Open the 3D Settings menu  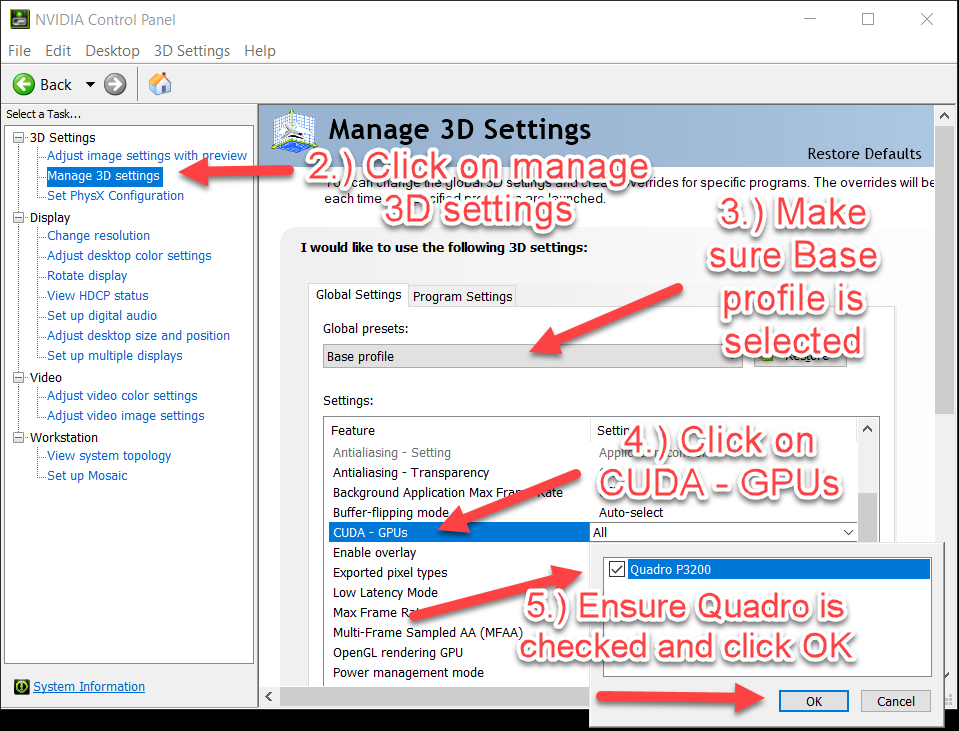(191, 51)
